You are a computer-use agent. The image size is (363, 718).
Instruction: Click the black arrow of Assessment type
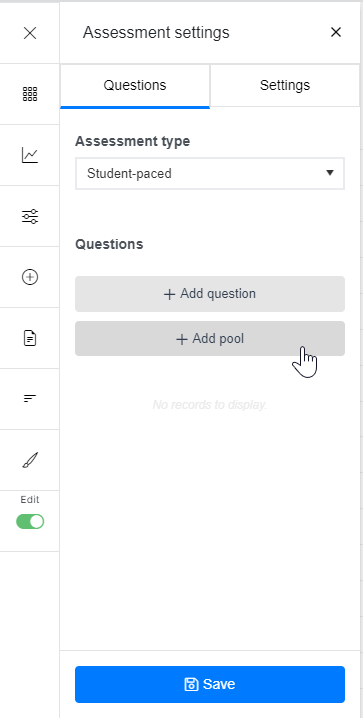tap(330, 173)
